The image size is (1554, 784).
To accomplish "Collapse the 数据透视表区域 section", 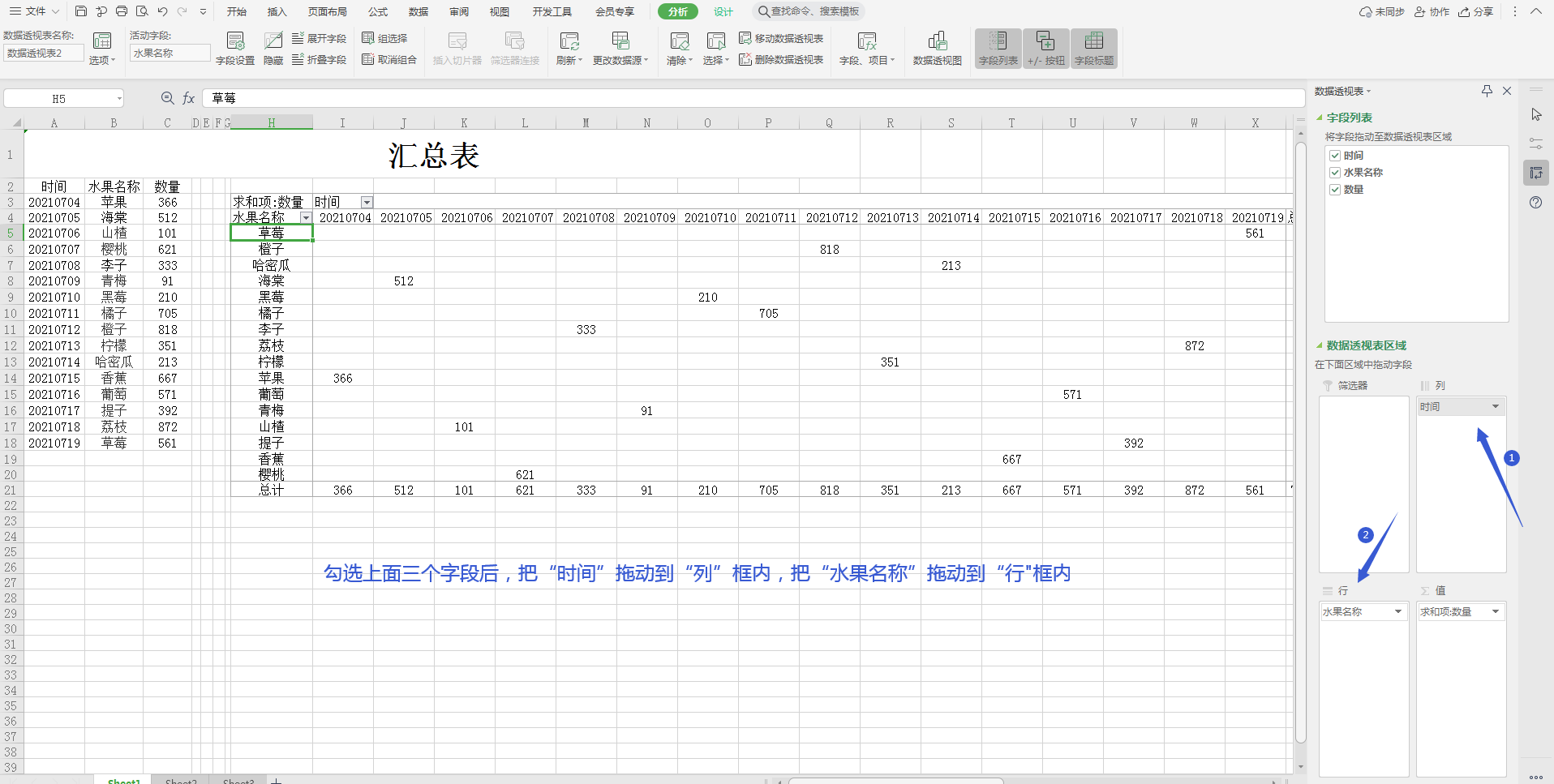I will [x=1320, y=345].
